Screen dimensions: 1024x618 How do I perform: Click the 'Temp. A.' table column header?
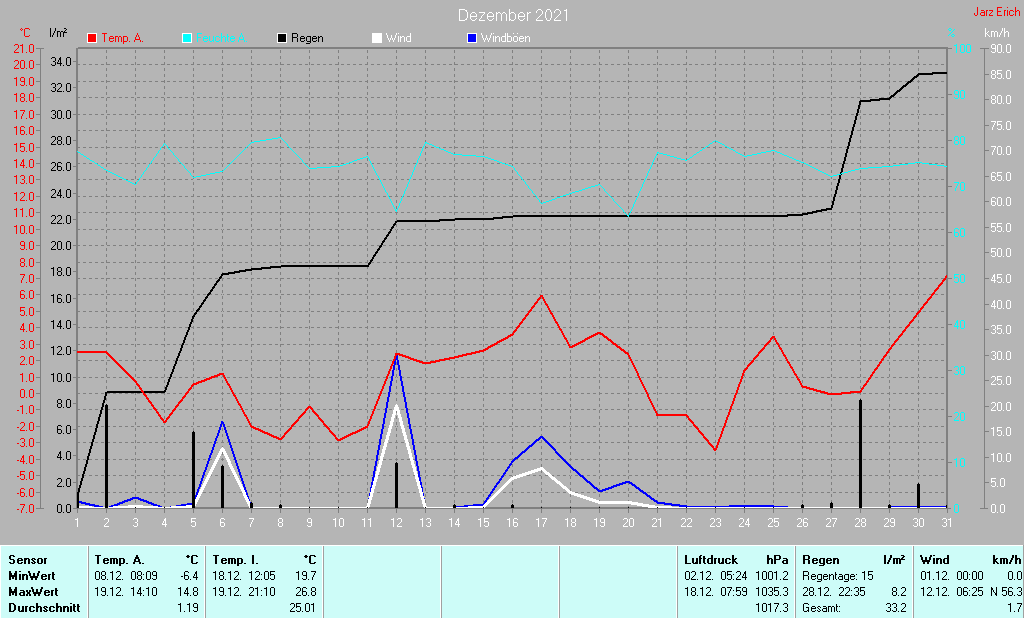point(119,560)
